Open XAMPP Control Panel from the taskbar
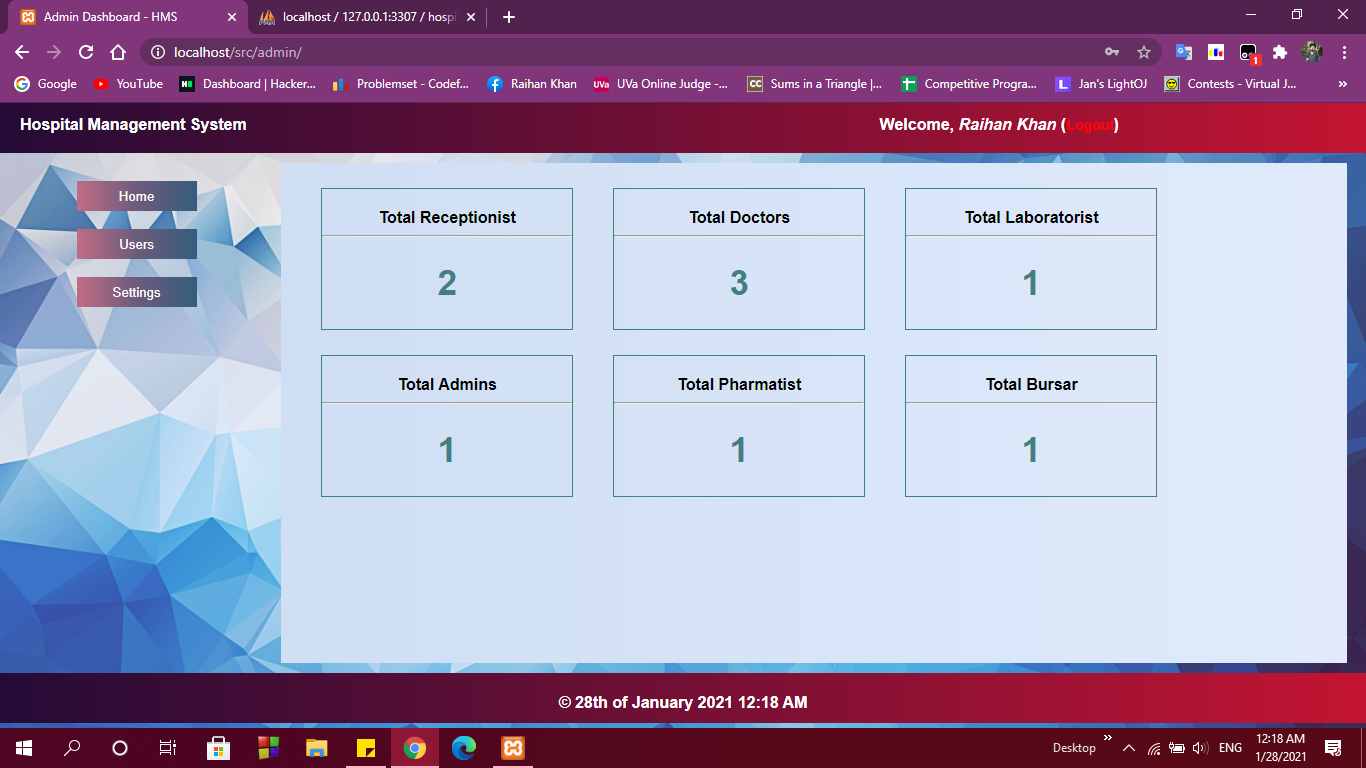 click(x=512, y=747)
